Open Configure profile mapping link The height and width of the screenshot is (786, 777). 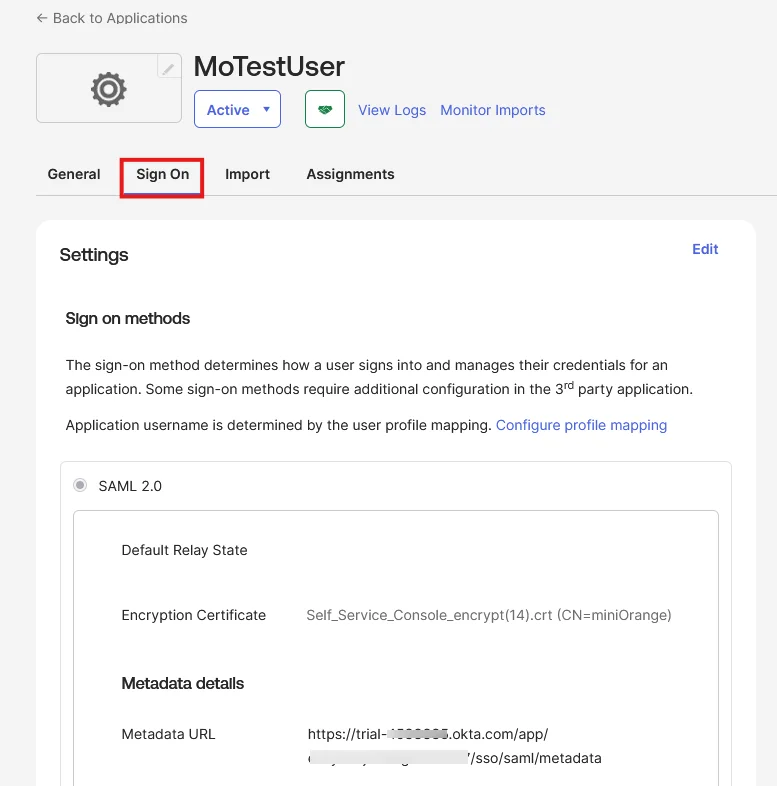click(x=581, y=425)
